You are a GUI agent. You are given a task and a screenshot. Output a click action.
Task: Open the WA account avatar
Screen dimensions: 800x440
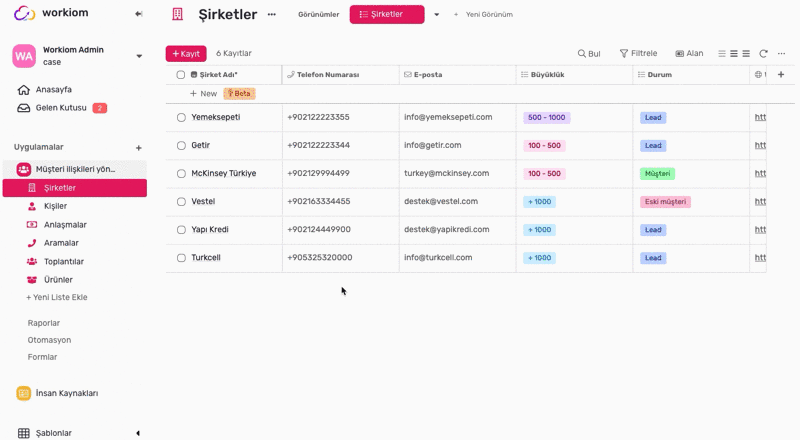point(24,56)
